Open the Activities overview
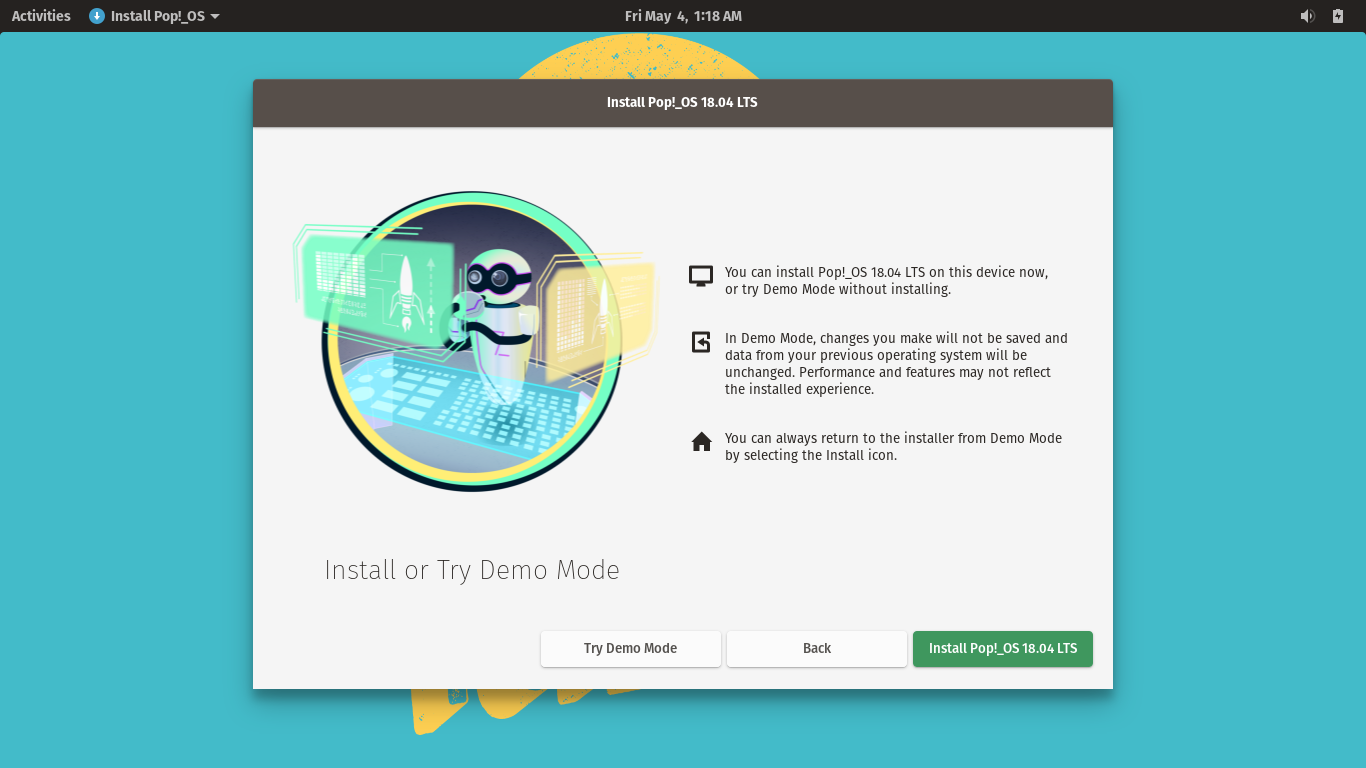The image size is (1366, 768). 41,16
